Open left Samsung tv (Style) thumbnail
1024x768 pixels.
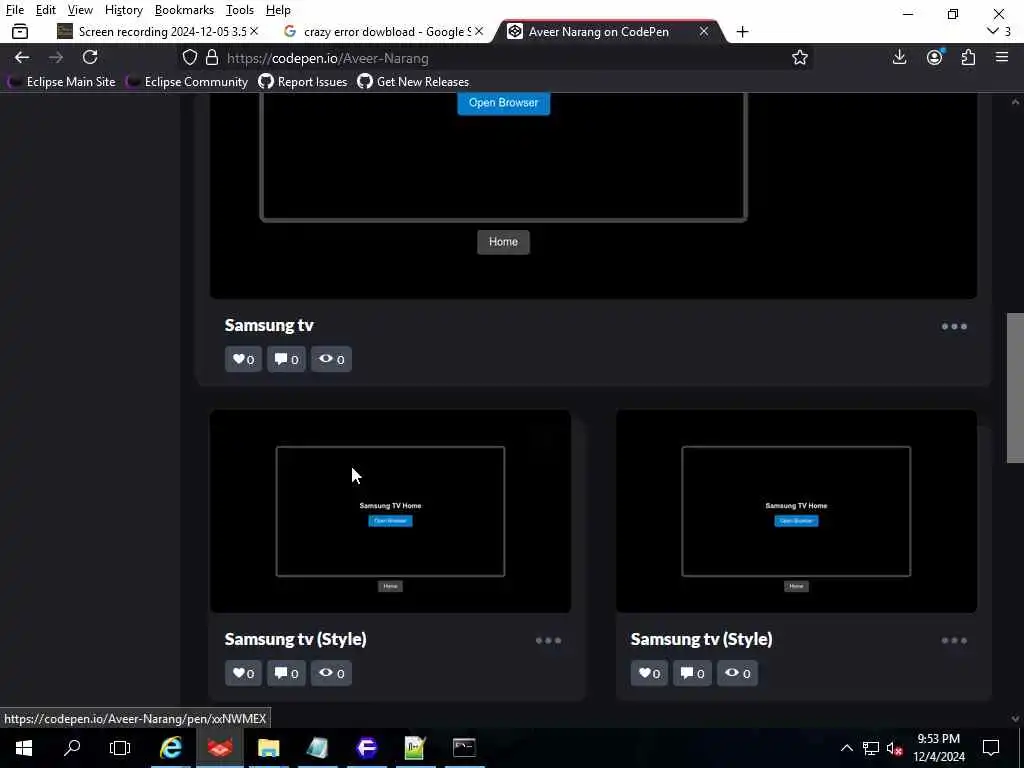click(391, 511)
